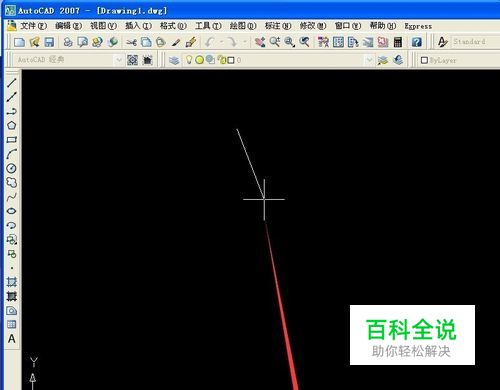Click the Insert Block tool

click(x=12, y=239)
